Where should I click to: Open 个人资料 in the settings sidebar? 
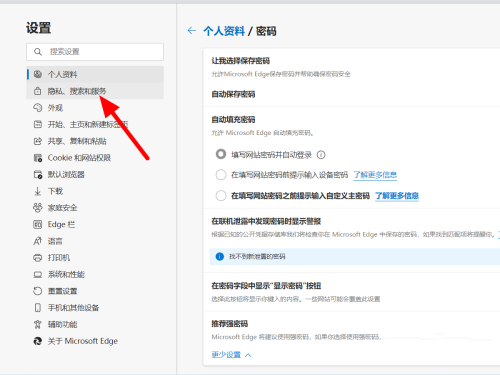(x=95, y=74)
